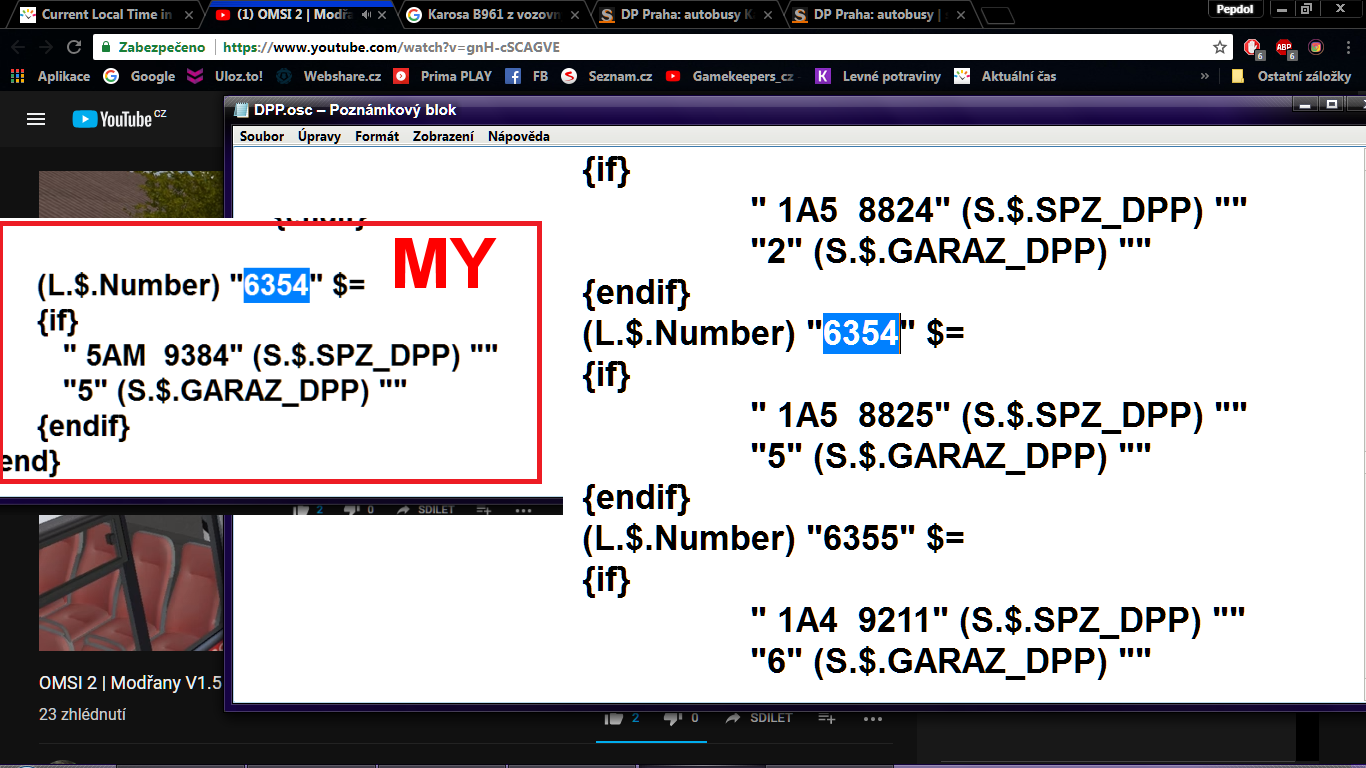
Task: Open the YouTube hamburger guide menu
Action: pos(36,119)
